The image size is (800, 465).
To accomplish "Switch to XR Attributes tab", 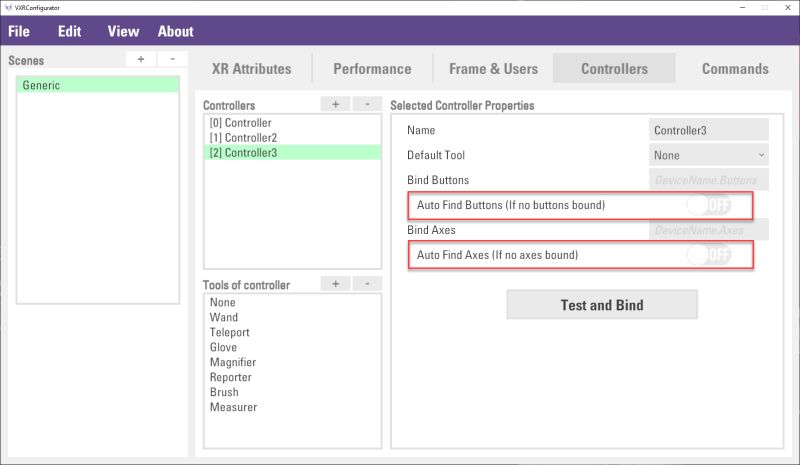I will tap(252, 68).
